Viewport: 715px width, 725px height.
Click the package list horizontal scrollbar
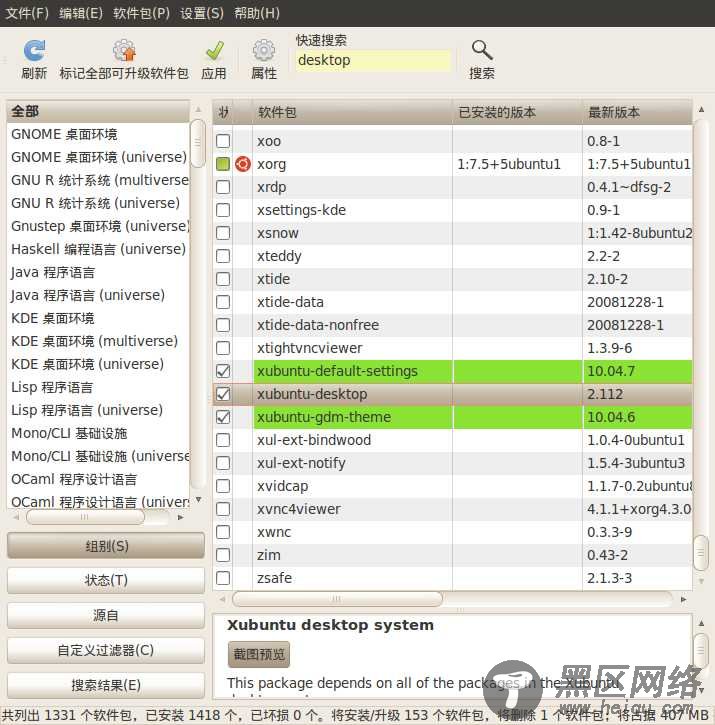tap(337, 599)
